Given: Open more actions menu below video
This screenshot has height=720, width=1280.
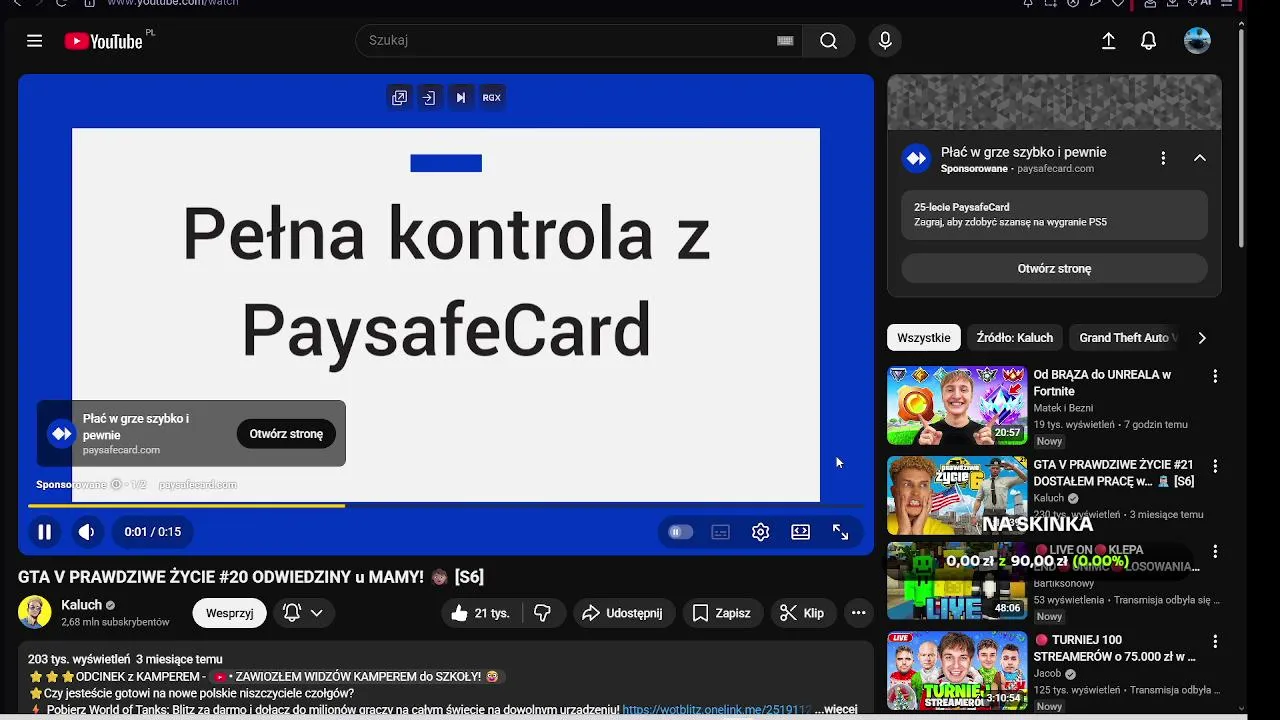Looking at the screenshot, I should click(x=858, y=613).
